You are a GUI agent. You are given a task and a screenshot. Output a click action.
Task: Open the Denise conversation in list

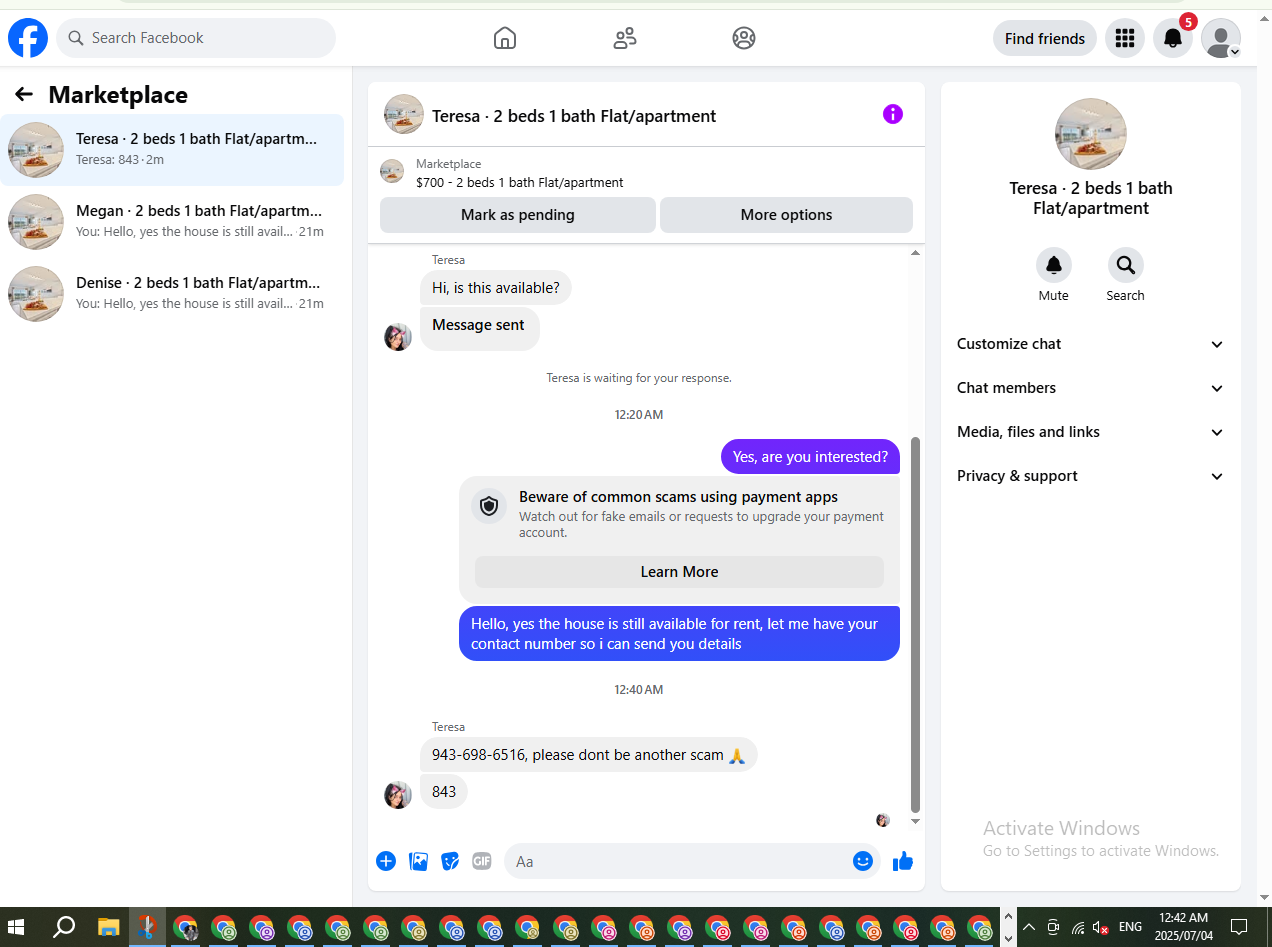(x=172, y=294)
